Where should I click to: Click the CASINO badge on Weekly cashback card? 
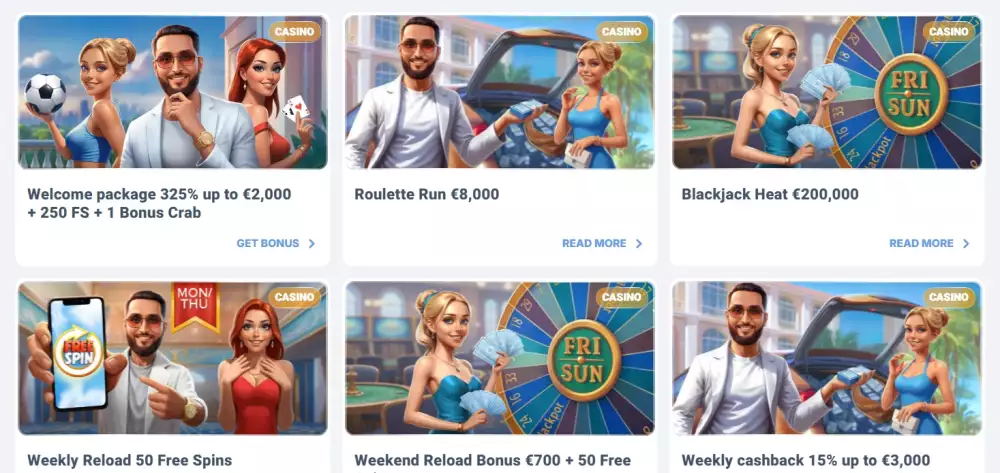pos(949,297)
